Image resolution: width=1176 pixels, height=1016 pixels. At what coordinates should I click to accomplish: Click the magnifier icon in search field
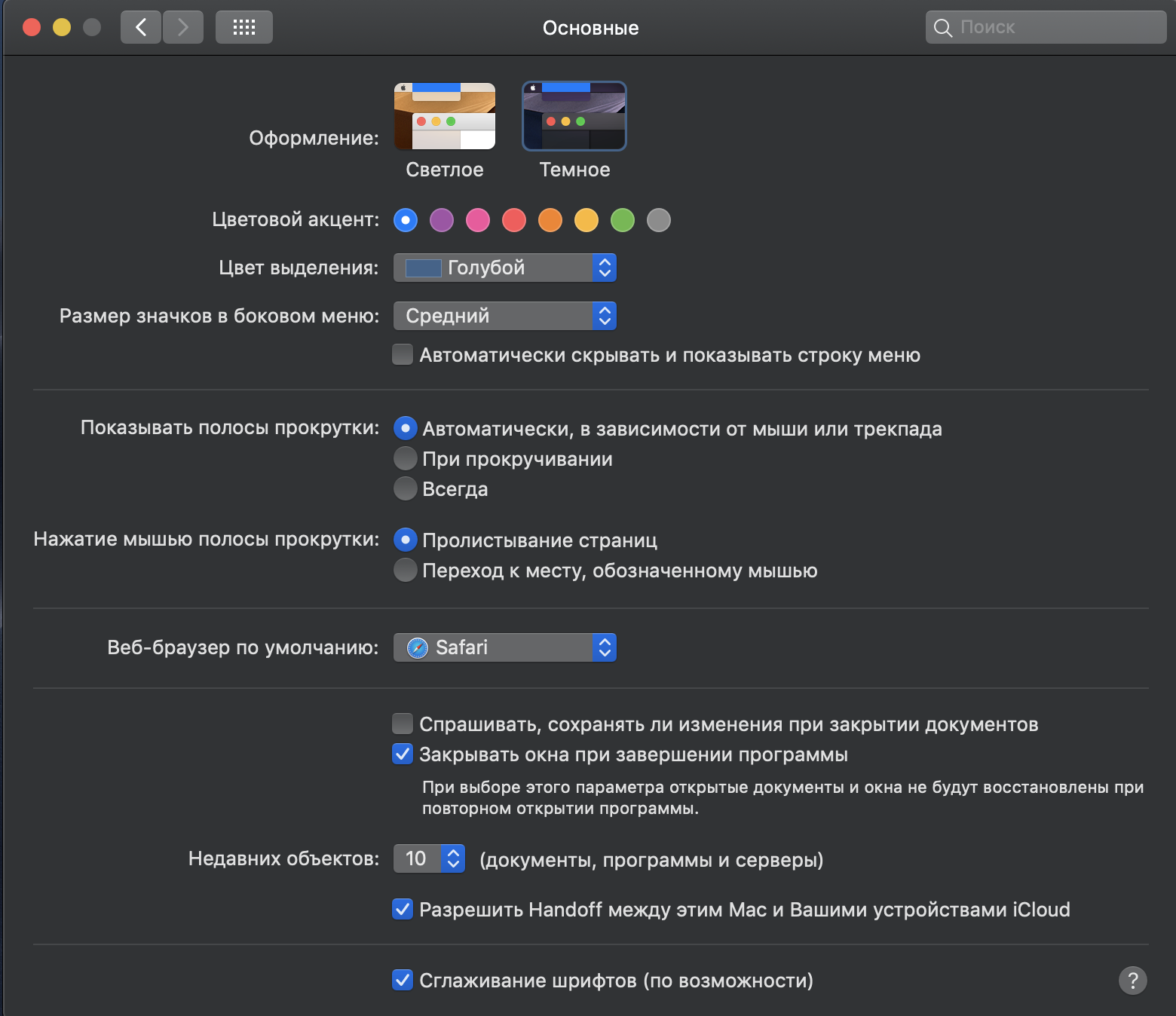pos(943,28)
